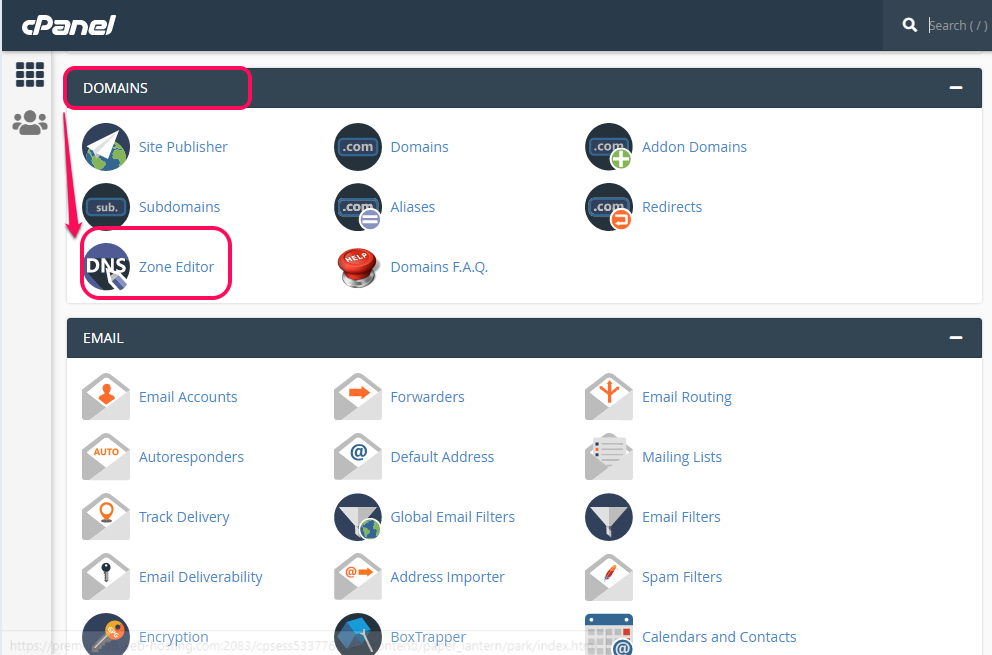This screenshot has height=655, width=992.
Task: Click the red Help button icon
Action: [357, 267]
